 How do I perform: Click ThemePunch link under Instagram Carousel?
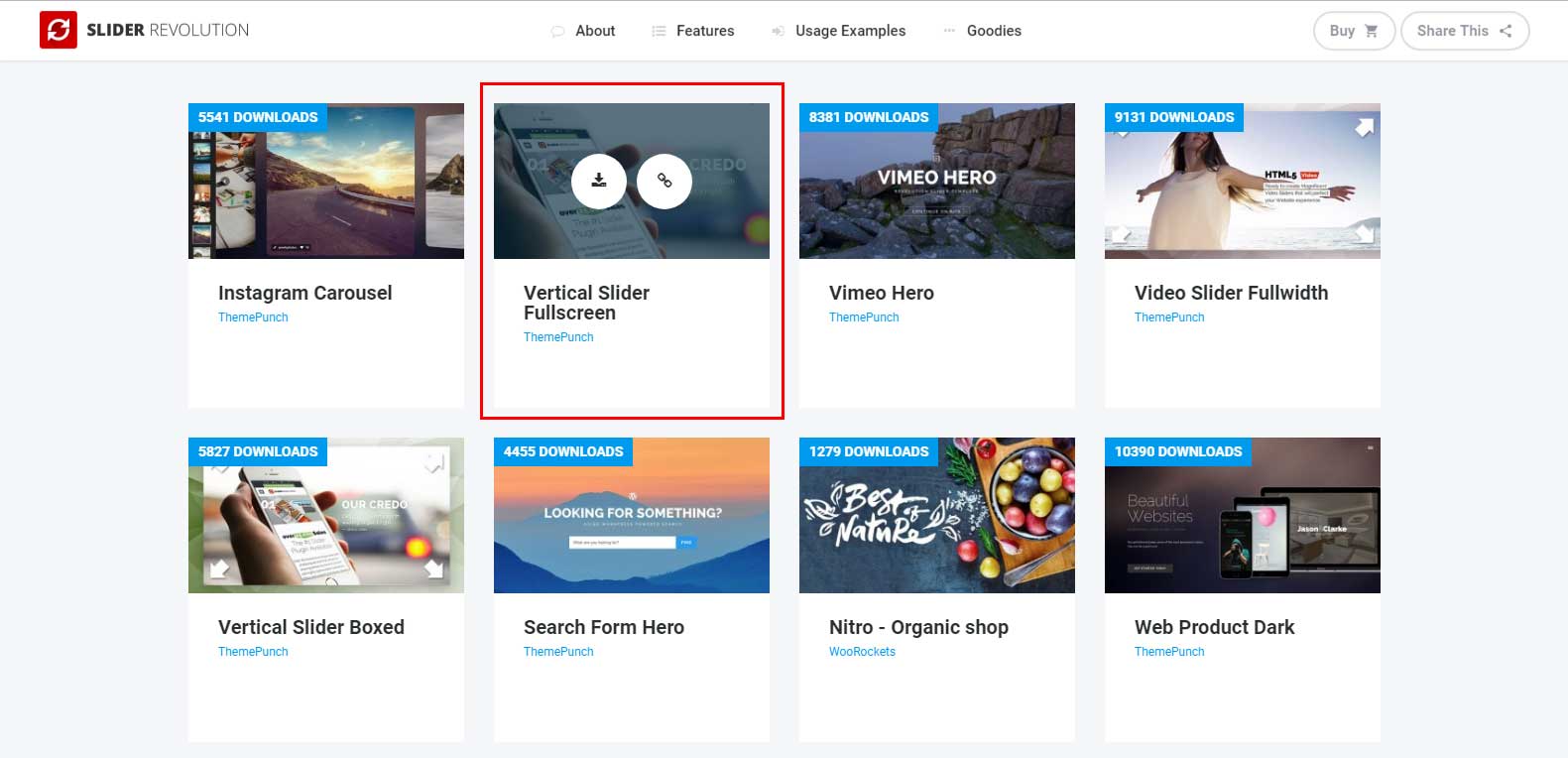click(253, 317)
